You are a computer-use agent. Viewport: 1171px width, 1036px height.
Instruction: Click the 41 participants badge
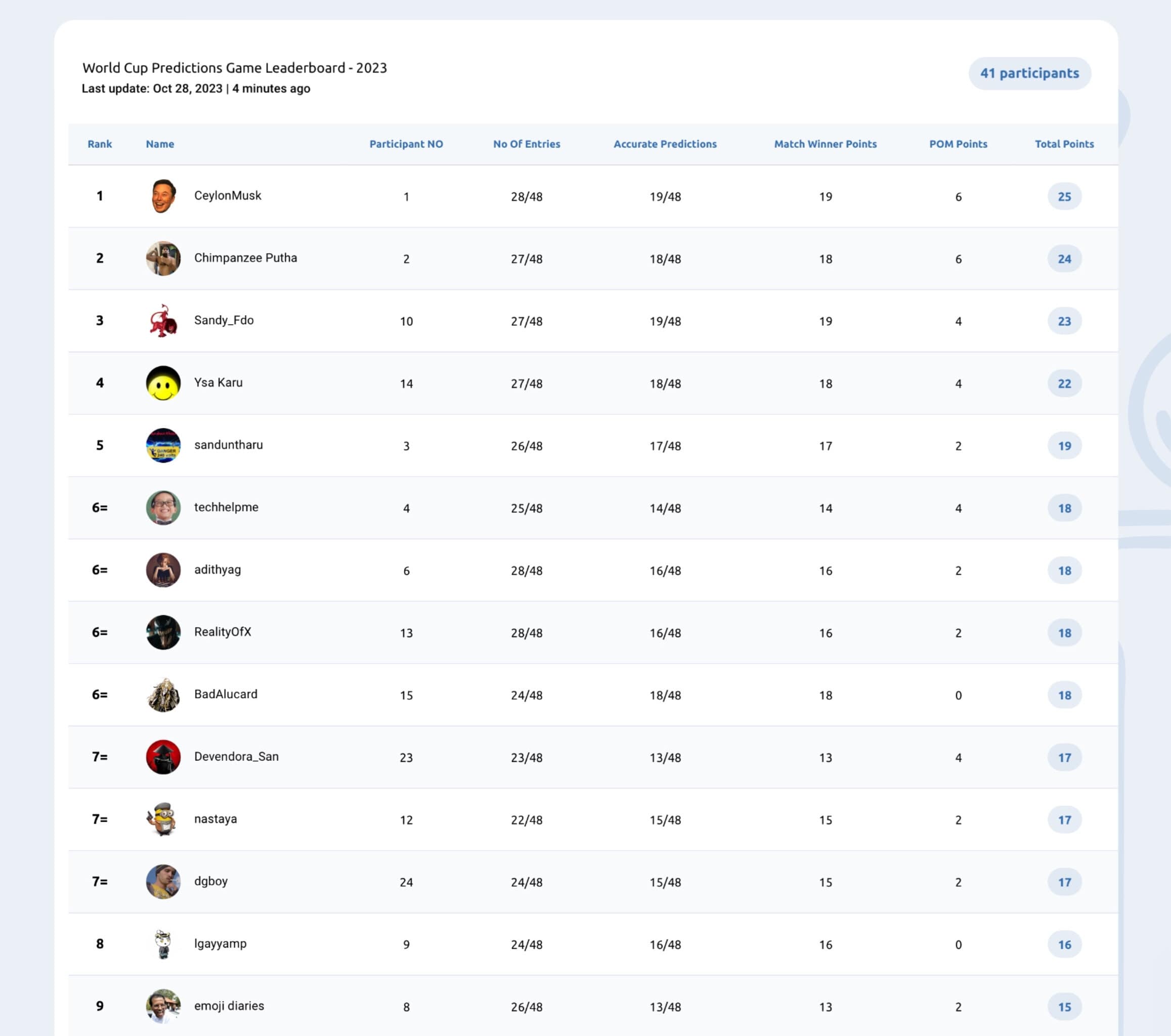[x=1029, y=73]
